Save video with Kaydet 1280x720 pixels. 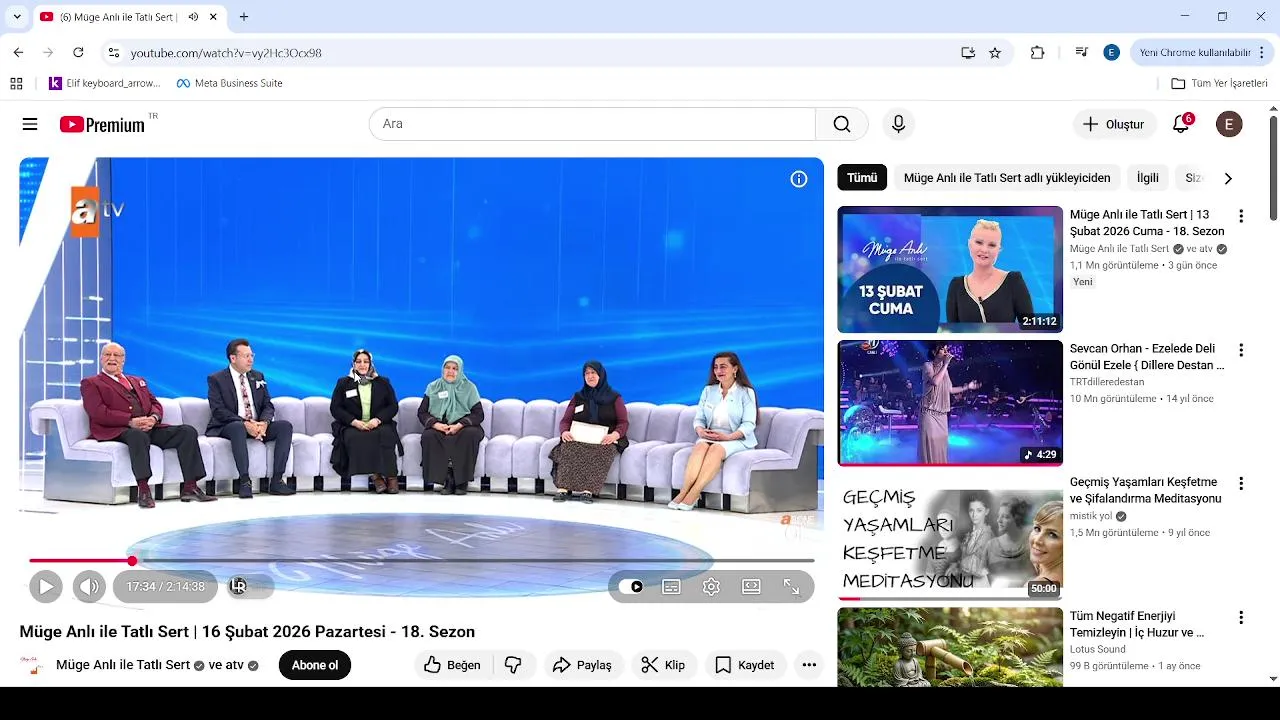(x=745, y=665)
